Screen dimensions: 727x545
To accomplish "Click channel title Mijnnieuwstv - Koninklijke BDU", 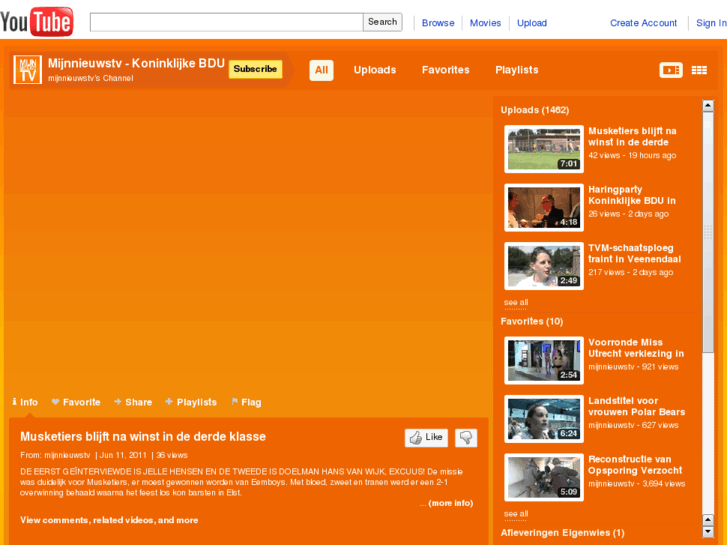I will (136, 64).
